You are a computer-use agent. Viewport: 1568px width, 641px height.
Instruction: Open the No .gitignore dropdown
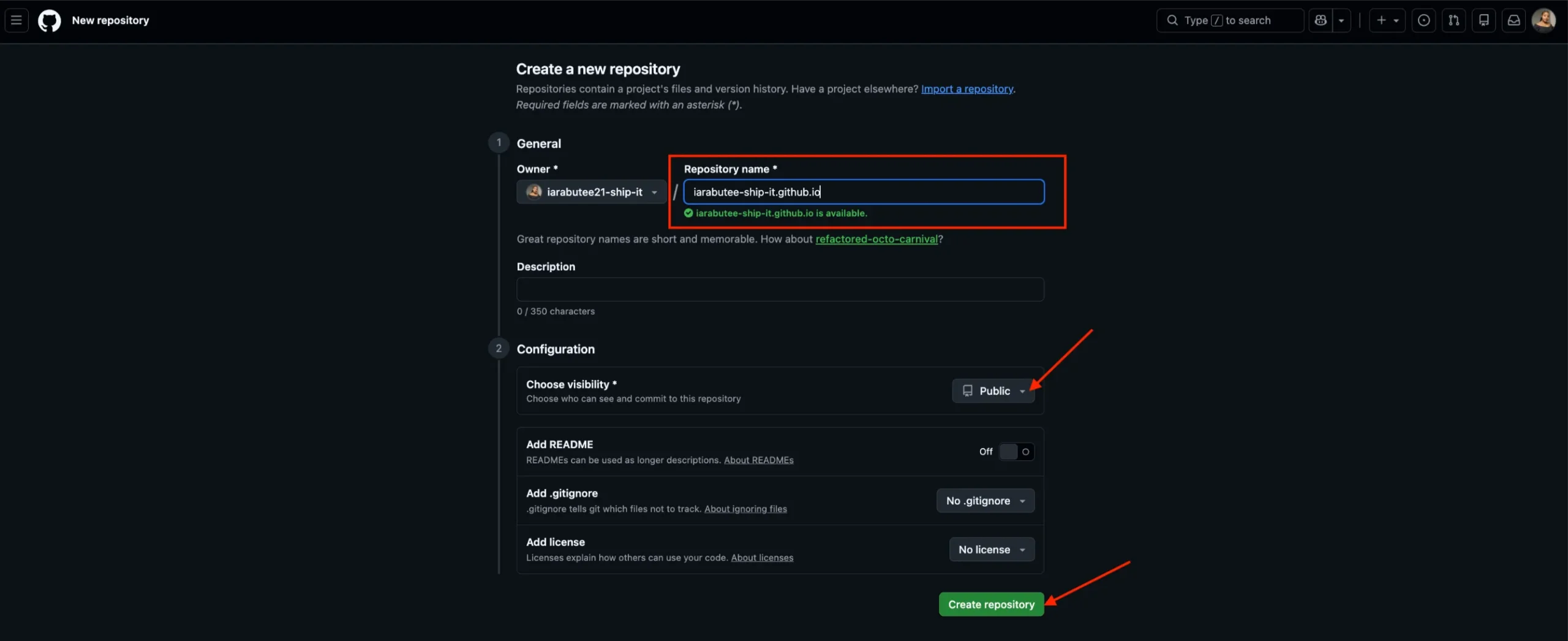(986, 501)
